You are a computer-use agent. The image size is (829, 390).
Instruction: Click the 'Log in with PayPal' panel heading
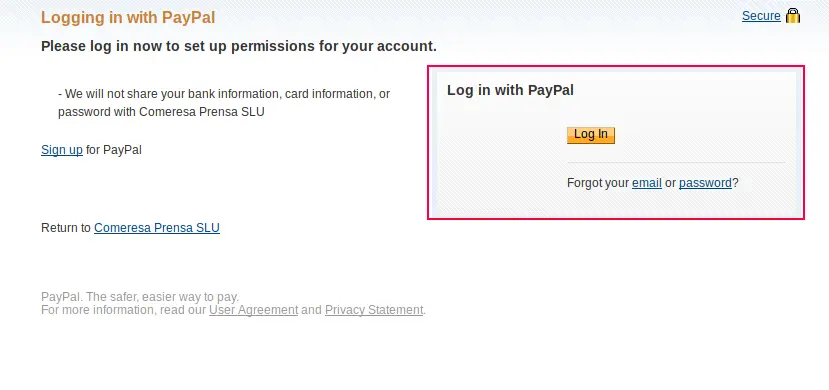[510, 90]
